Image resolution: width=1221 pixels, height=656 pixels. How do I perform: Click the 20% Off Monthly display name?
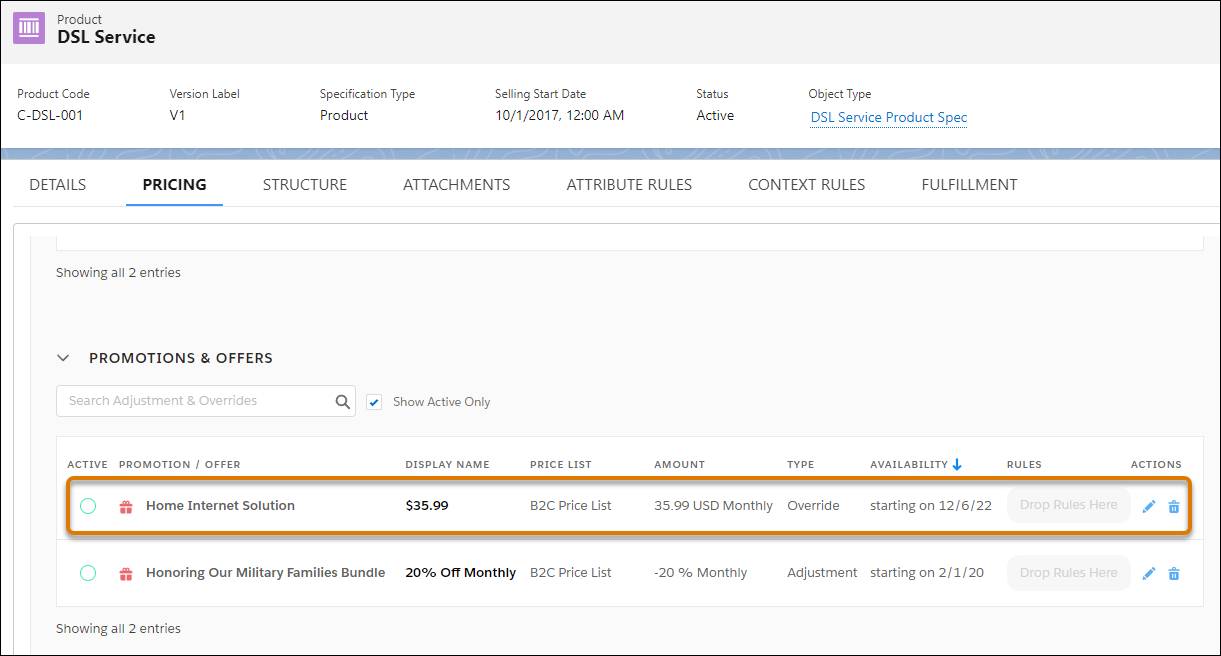[x=460, y=573]
